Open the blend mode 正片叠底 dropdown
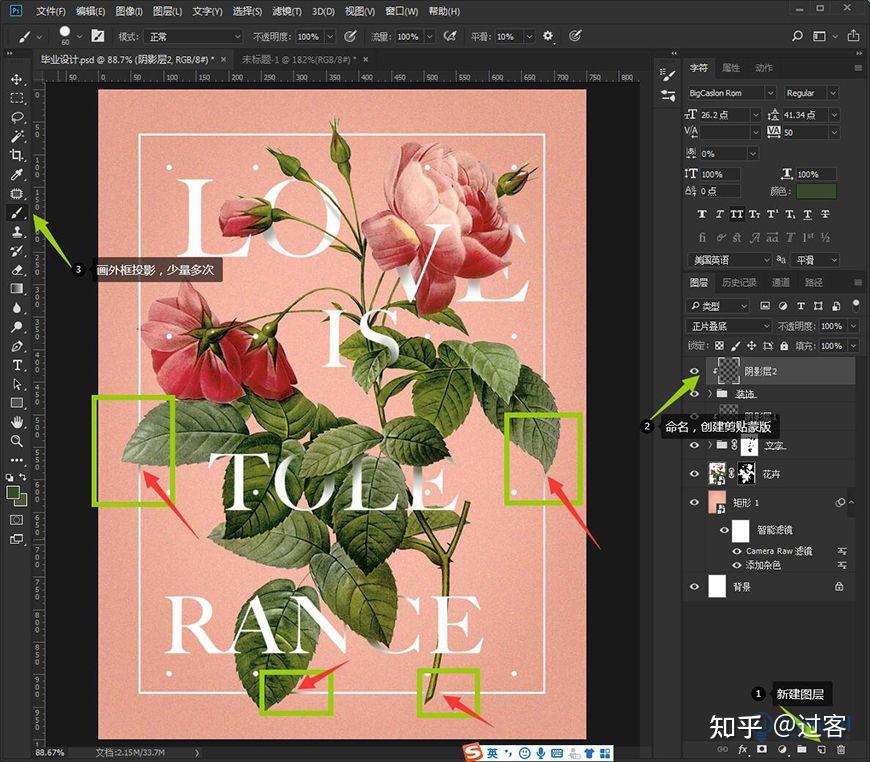This screenshot has height=762, width=870. 729,326
